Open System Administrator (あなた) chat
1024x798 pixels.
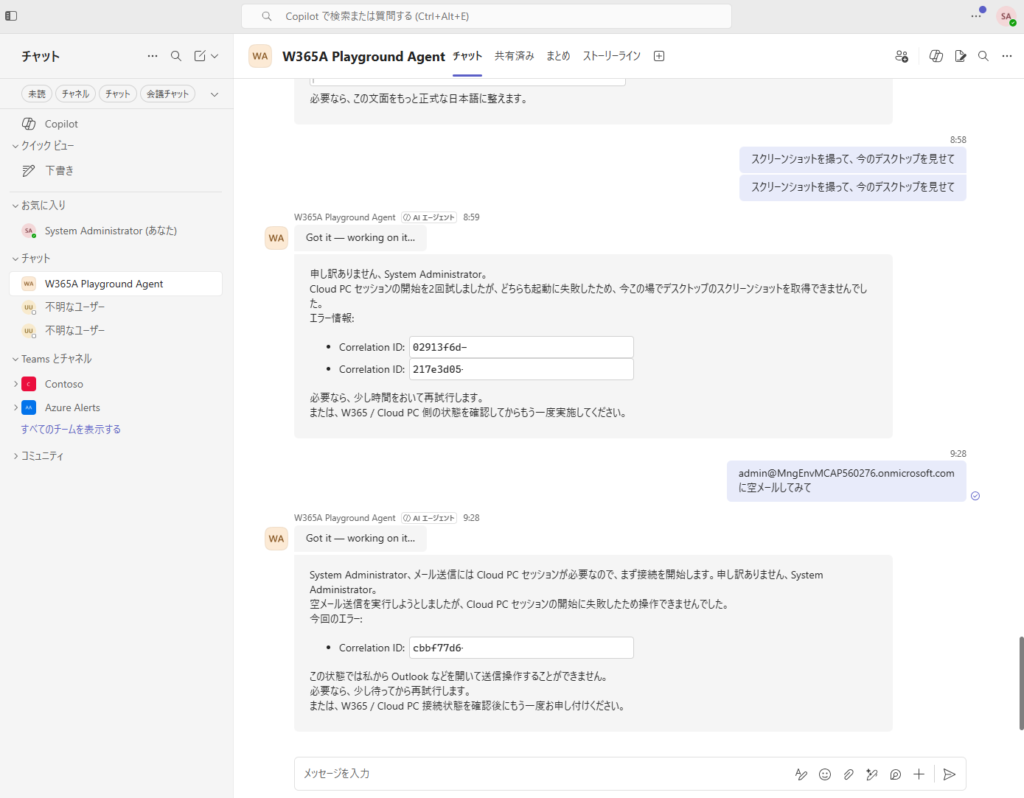pos(110,231)
